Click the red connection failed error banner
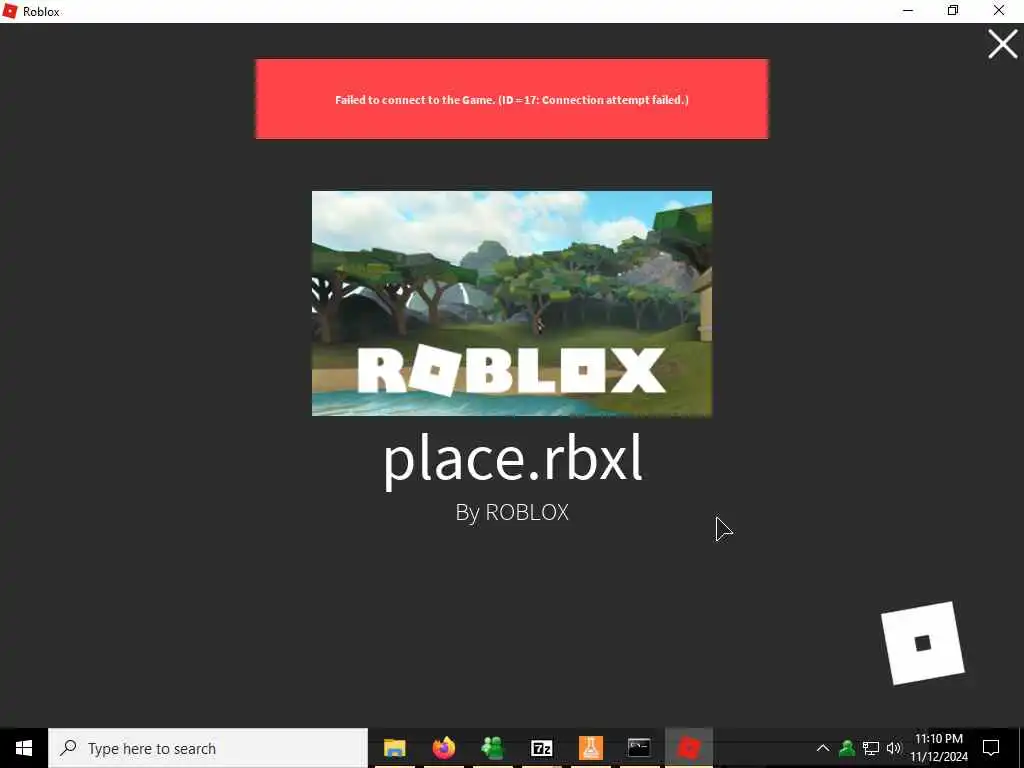 pos(511,99)
